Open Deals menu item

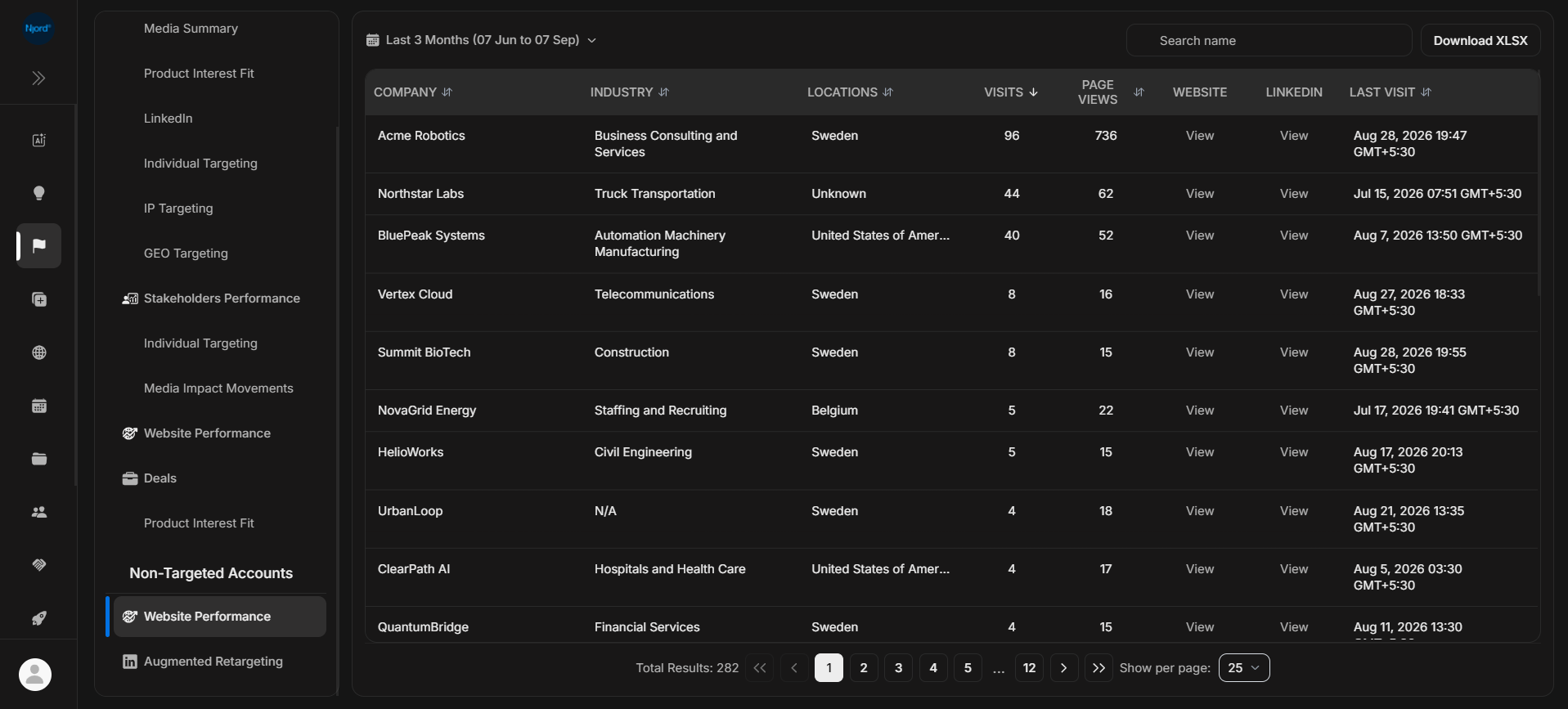pyautogui.click(x=160, y=478)
